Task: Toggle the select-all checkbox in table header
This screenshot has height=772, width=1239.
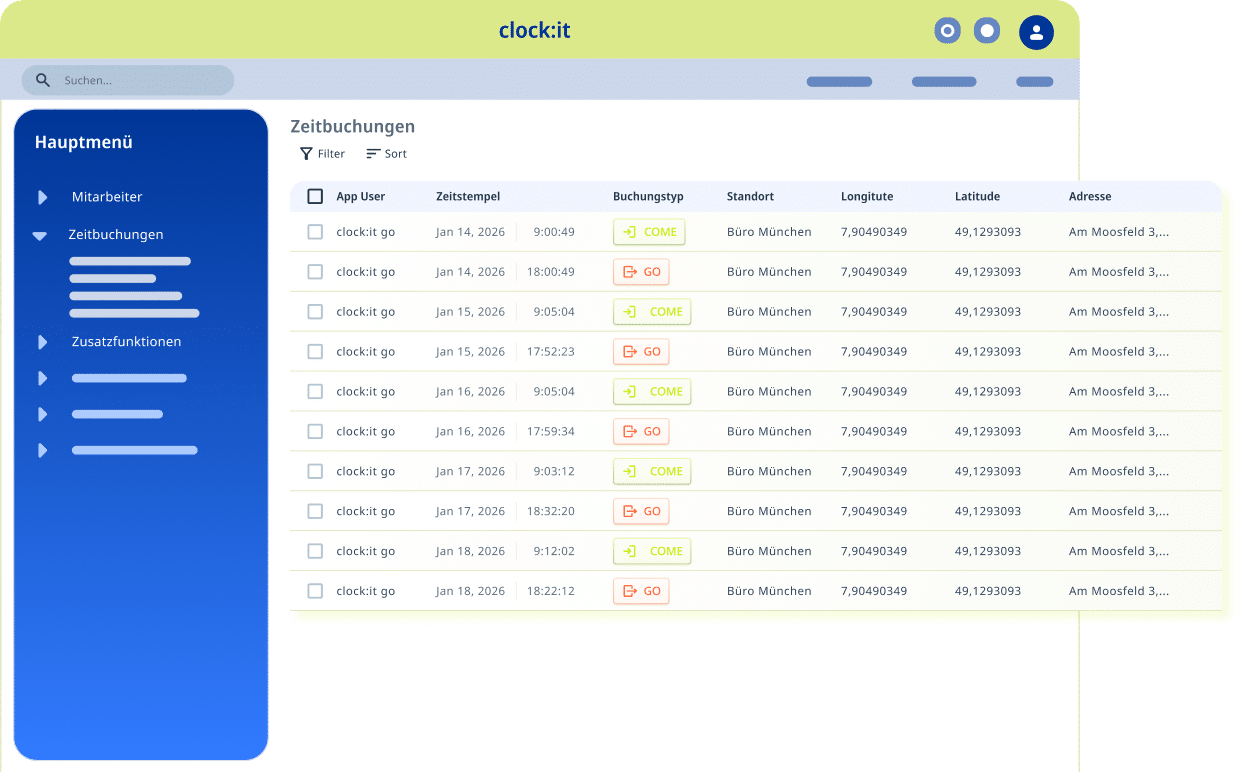Action: click(315, 196)
